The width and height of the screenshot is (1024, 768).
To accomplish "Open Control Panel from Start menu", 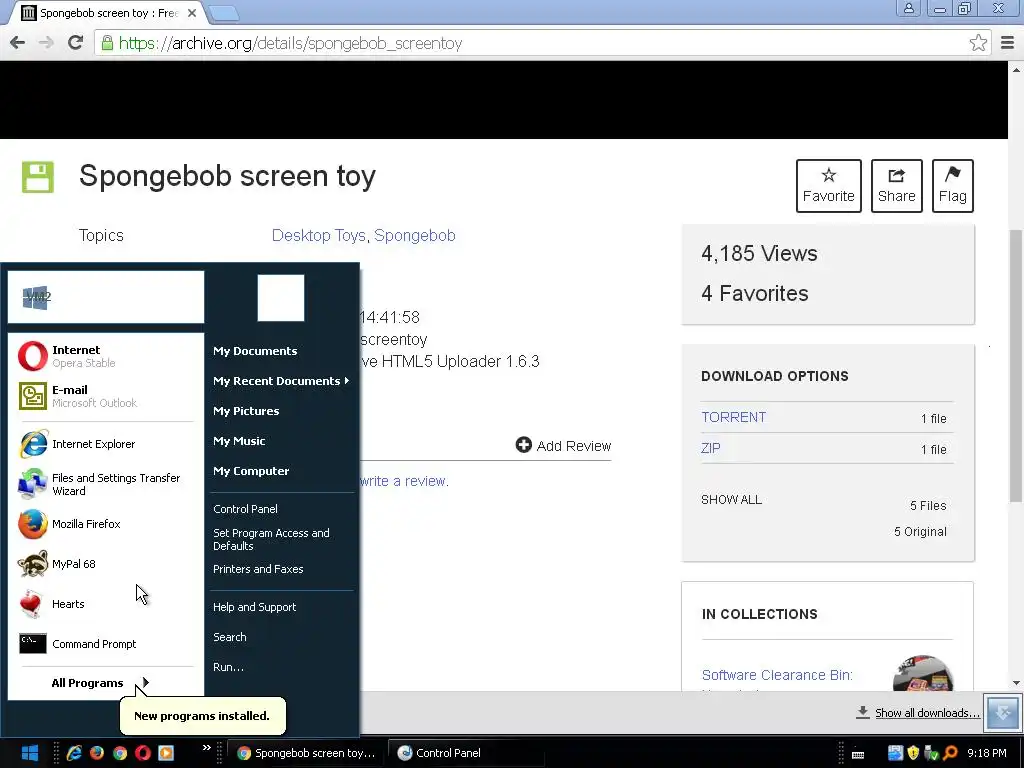I will 245,509.
